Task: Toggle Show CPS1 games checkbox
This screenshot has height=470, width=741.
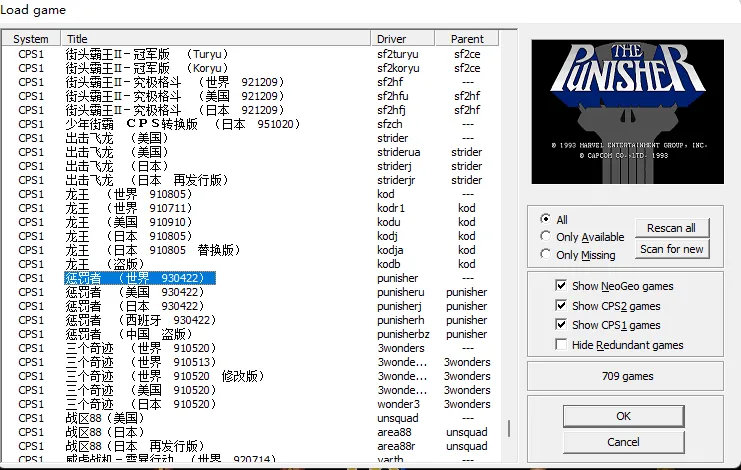Action: pos(561,325)
